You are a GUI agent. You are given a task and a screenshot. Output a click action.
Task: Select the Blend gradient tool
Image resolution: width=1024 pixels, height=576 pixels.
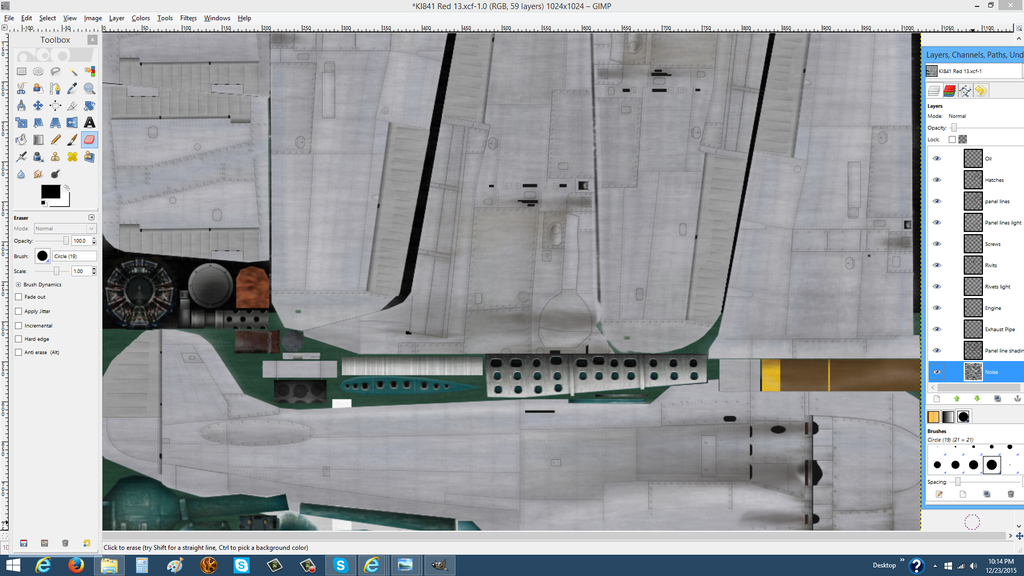(39, 139)
